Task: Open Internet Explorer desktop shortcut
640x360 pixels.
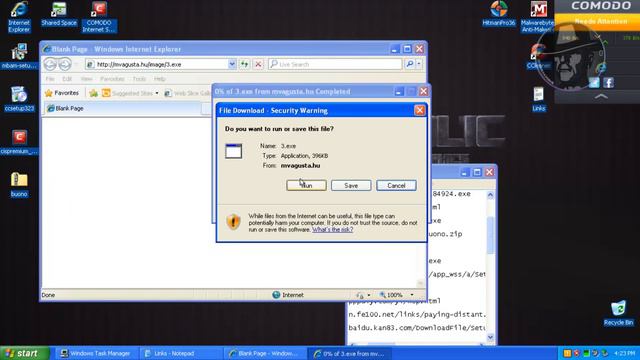Action: pos(19,16)
